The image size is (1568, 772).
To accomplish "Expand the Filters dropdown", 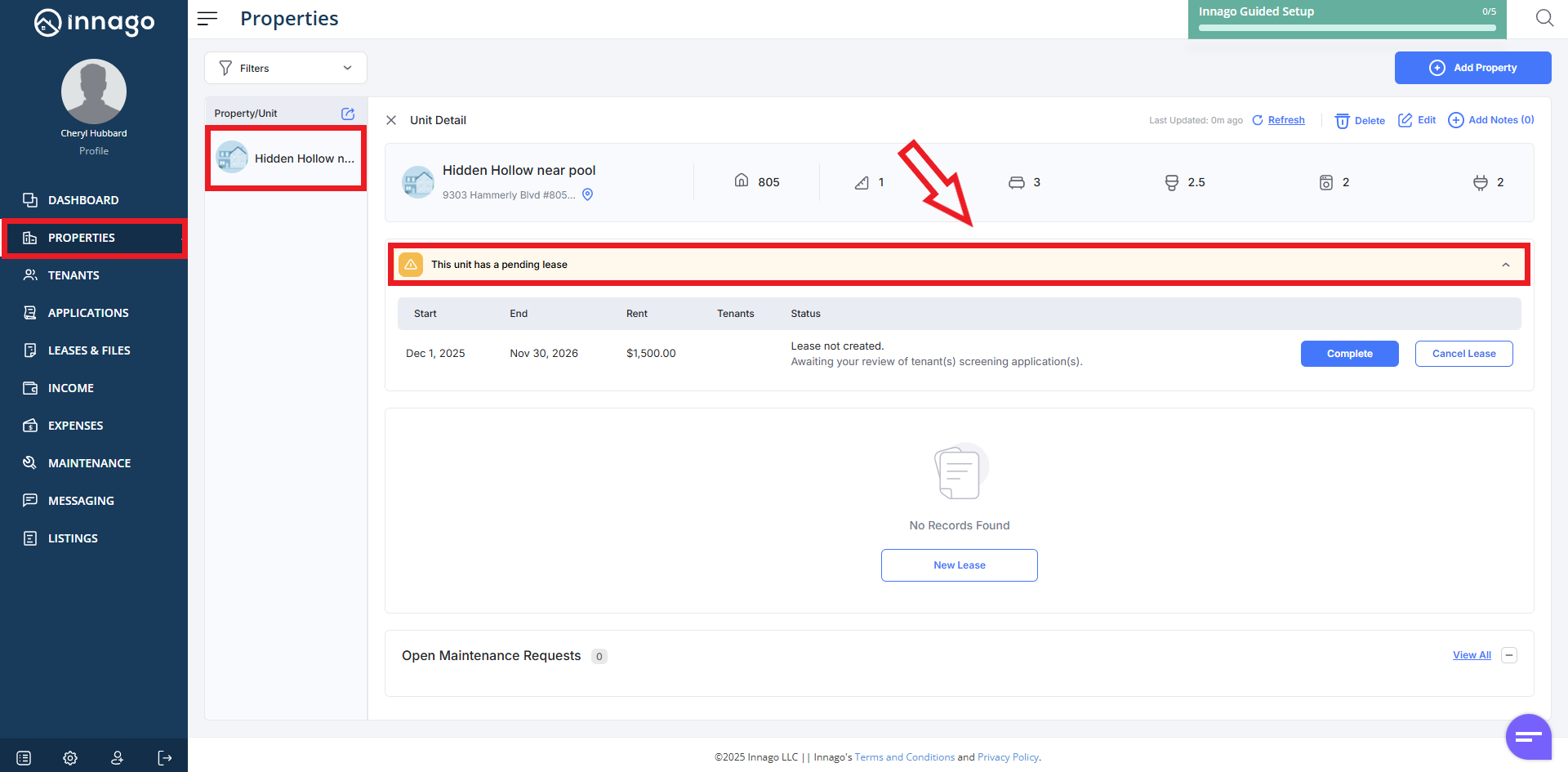I will (x=285, y=68).
